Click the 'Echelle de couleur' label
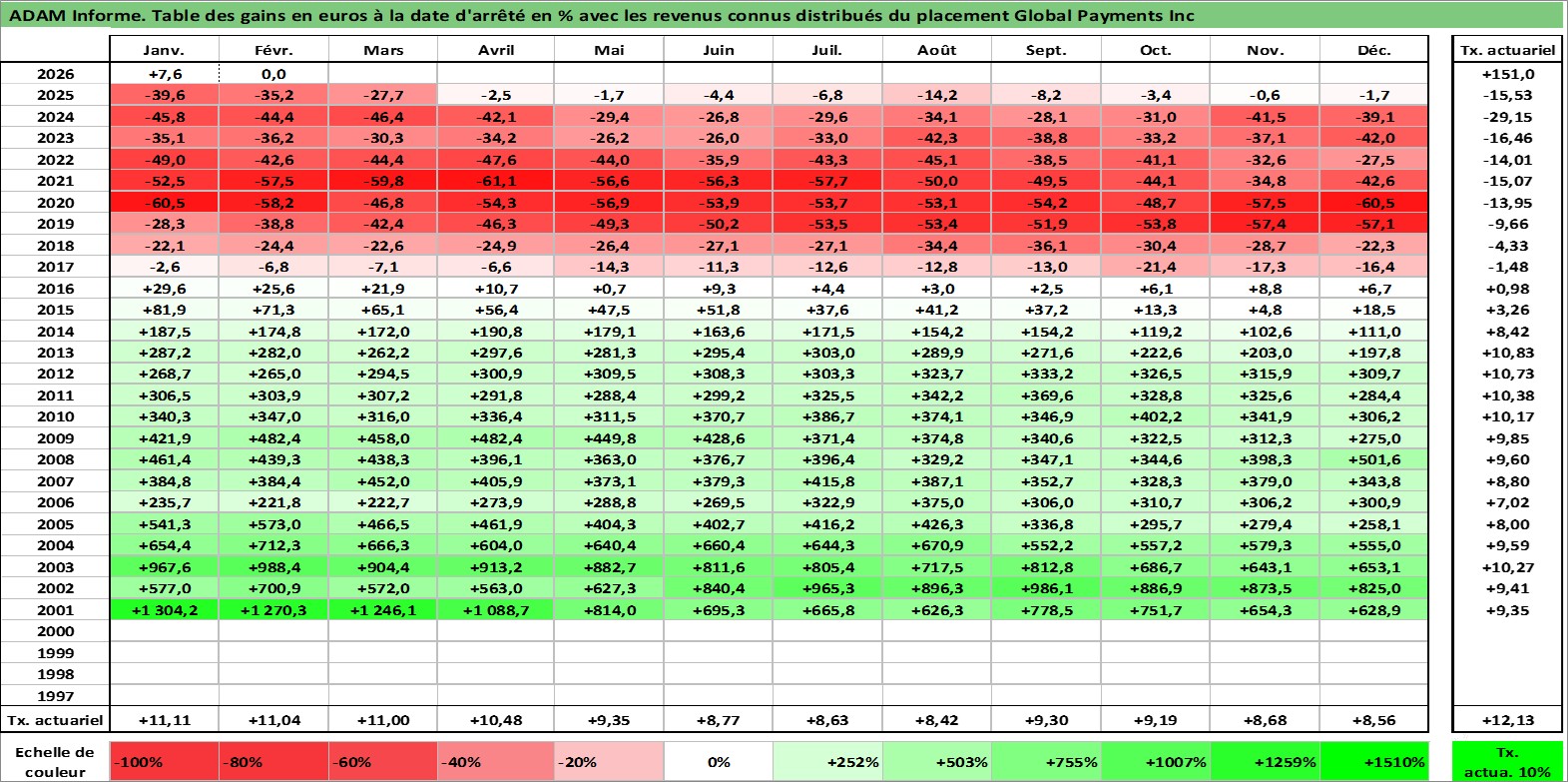Viewport: 1568px width, 782px height. (55, 761)
